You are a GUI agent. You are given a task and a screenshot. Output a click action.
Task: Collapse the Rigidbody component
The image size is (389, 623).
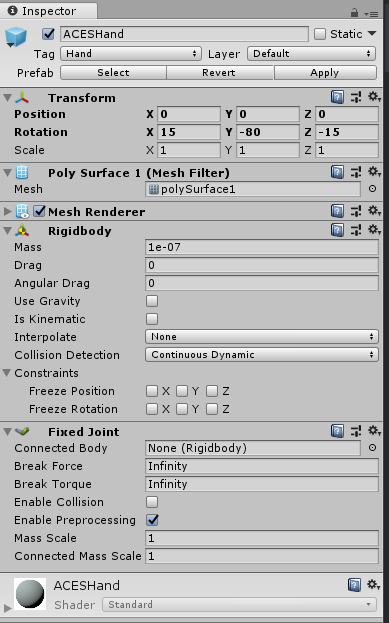coord(7,231)
